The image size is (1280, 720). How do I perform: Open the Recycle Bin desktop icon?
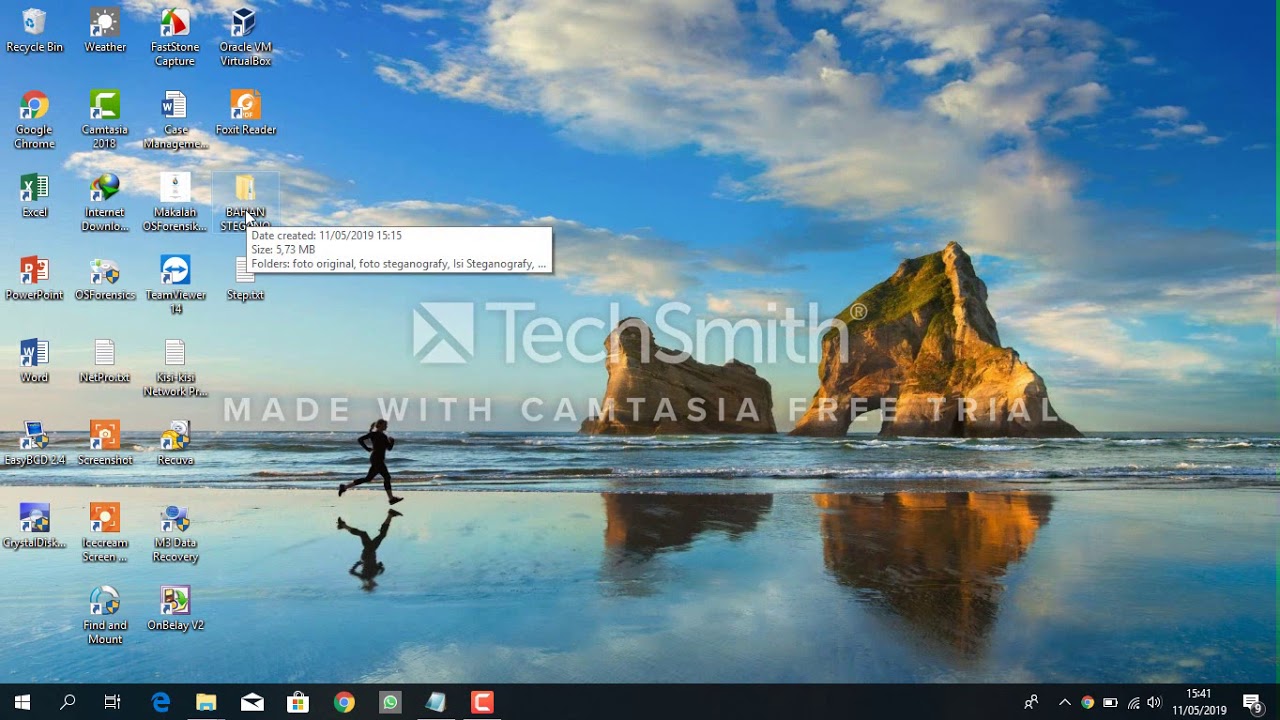click(x=34, y=31)
